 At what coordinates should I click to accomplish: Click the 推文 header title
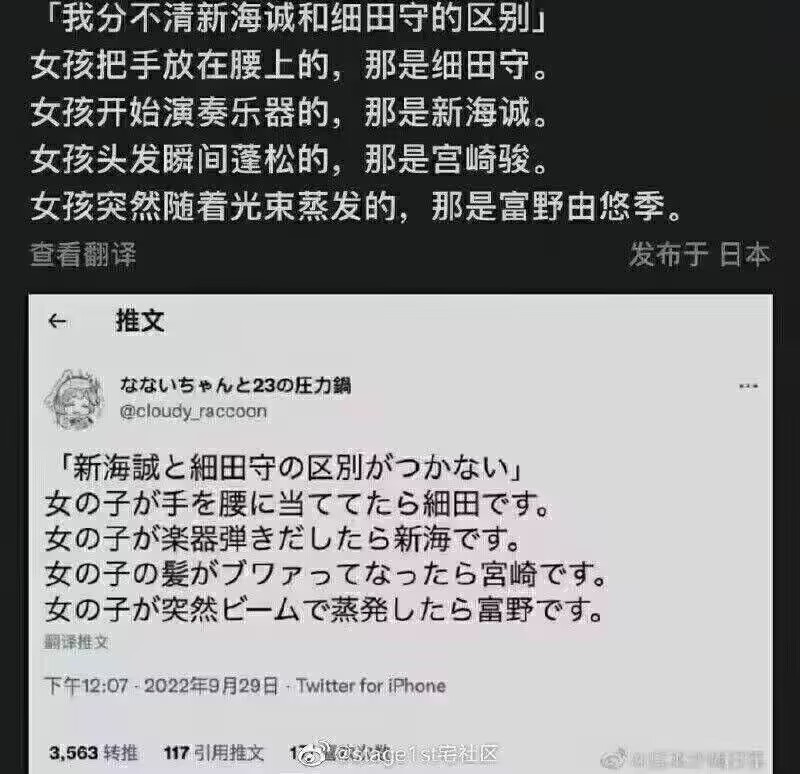pyautogui.click(x=140, y=321)
